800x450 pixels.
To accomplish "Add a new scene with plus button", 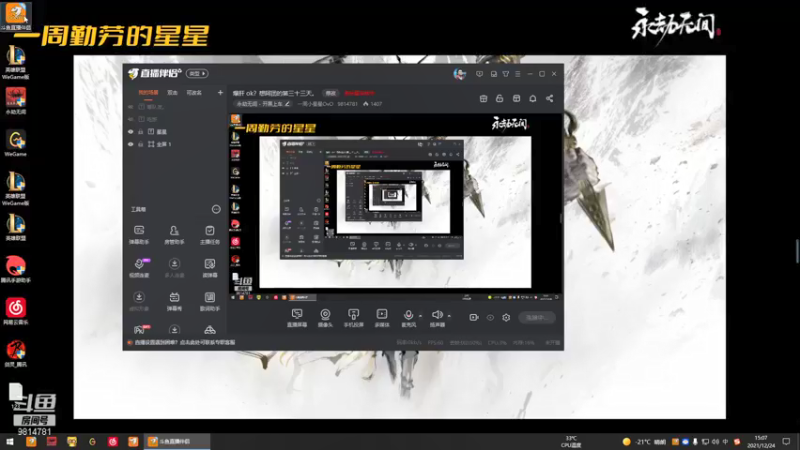I will coord(220,93).
